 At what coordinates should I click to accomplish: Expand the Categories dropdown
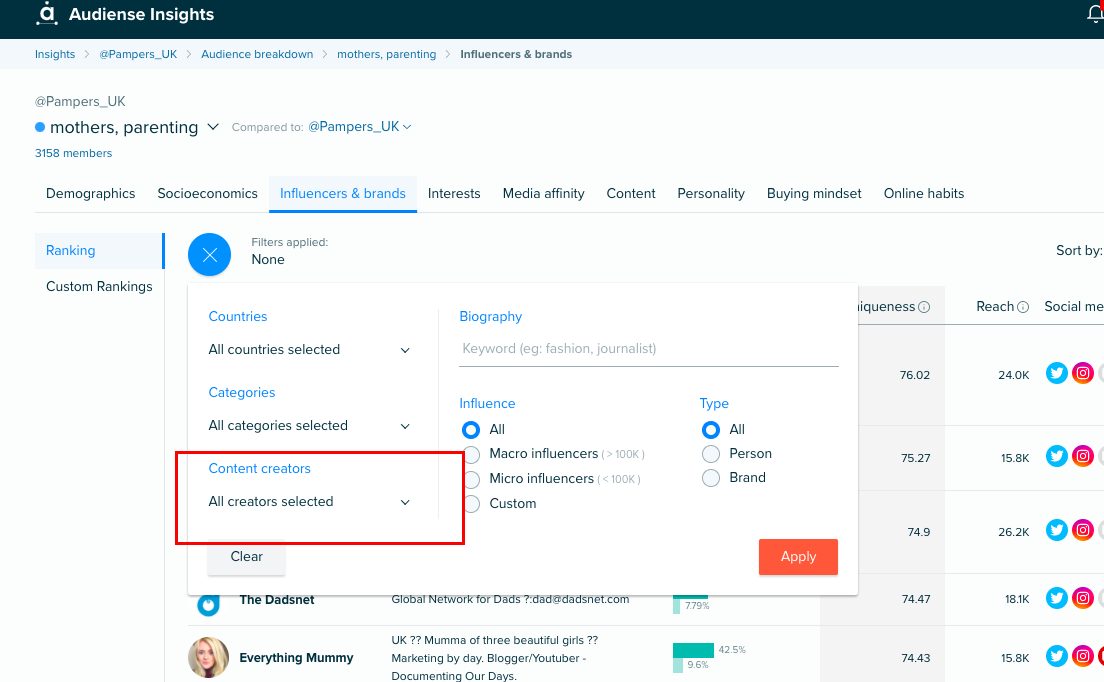[x=309, y=426]
